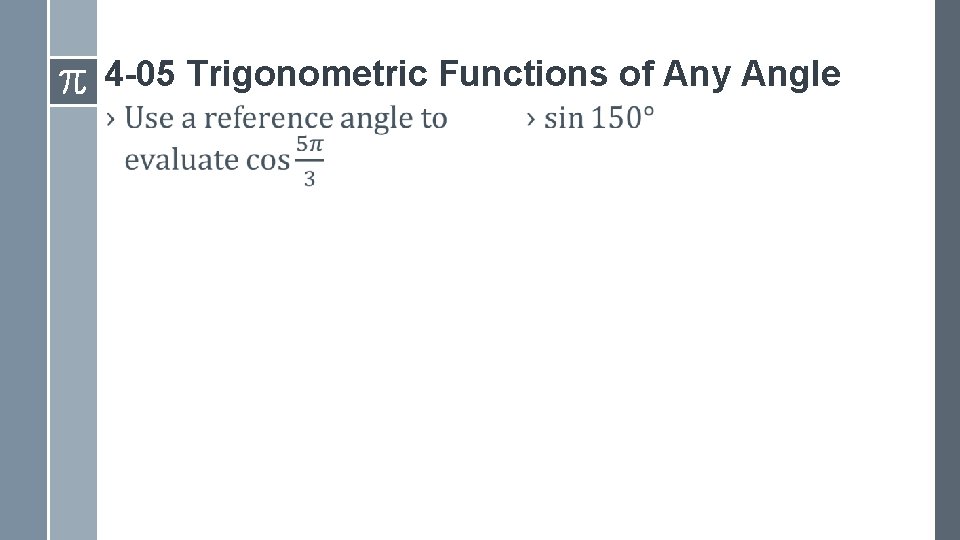Click the pi symbol icon
This screenshot has height=540, width=960.
point(73,80)
